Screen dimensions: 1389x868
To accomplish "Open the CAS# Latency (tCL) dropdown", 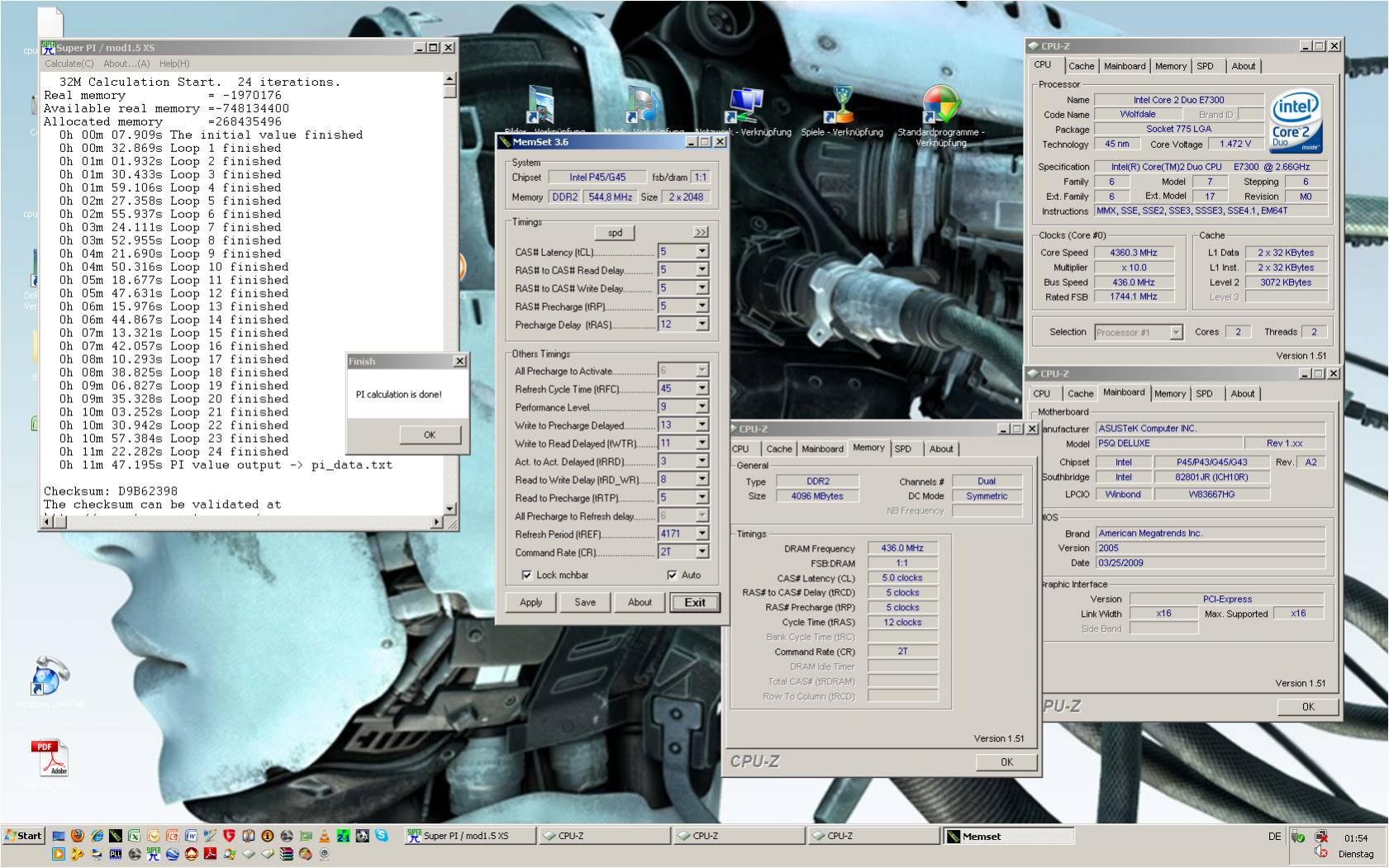I will pos(702,252).
